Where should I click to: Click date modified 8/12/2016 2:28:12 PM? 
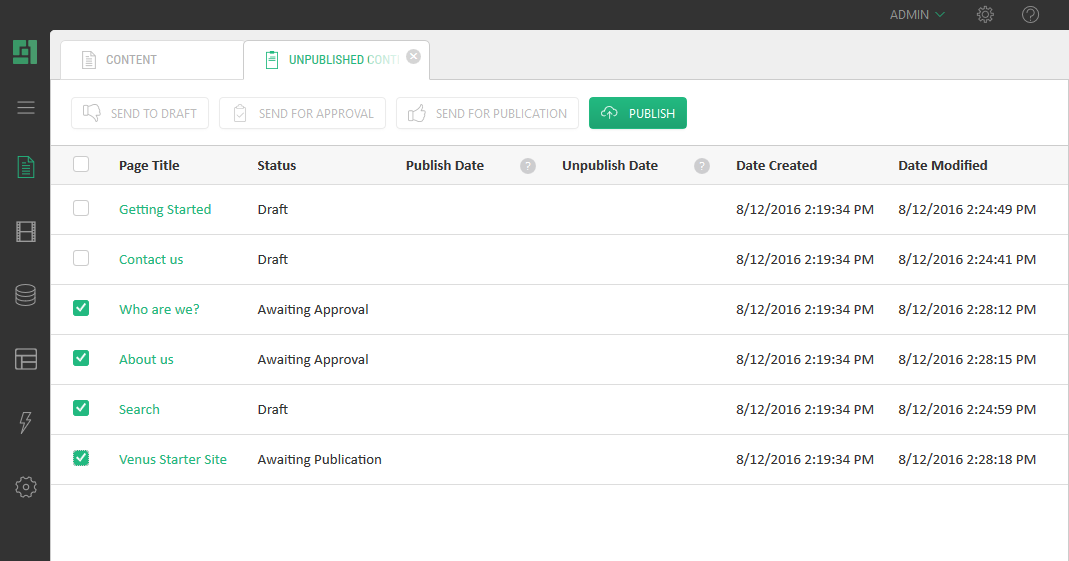(x=967, y=309)
